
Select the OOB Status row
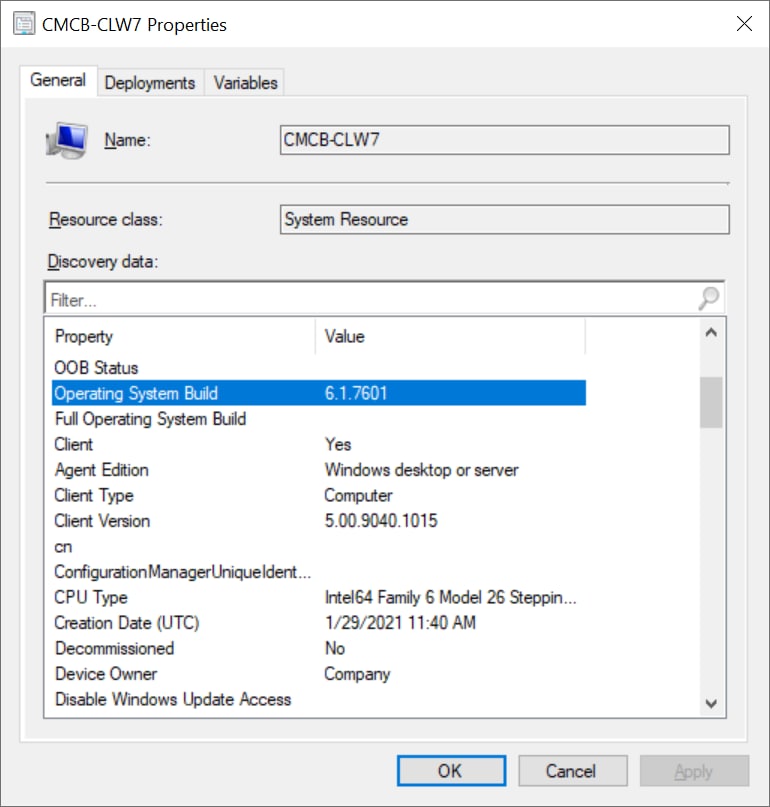319,367
